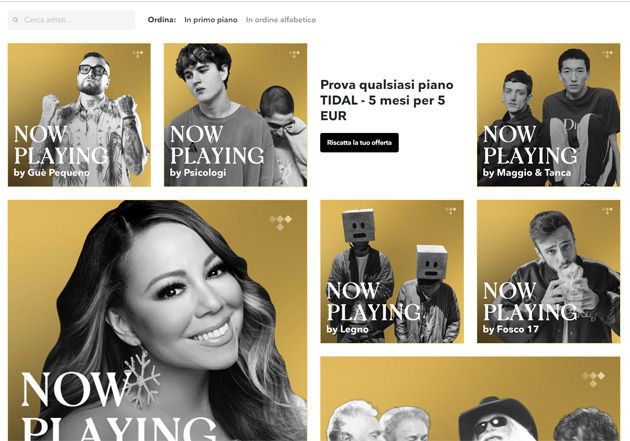Click TIDAL logo on Psicologi card
The image size is (630, 441).
click(294, 54)
